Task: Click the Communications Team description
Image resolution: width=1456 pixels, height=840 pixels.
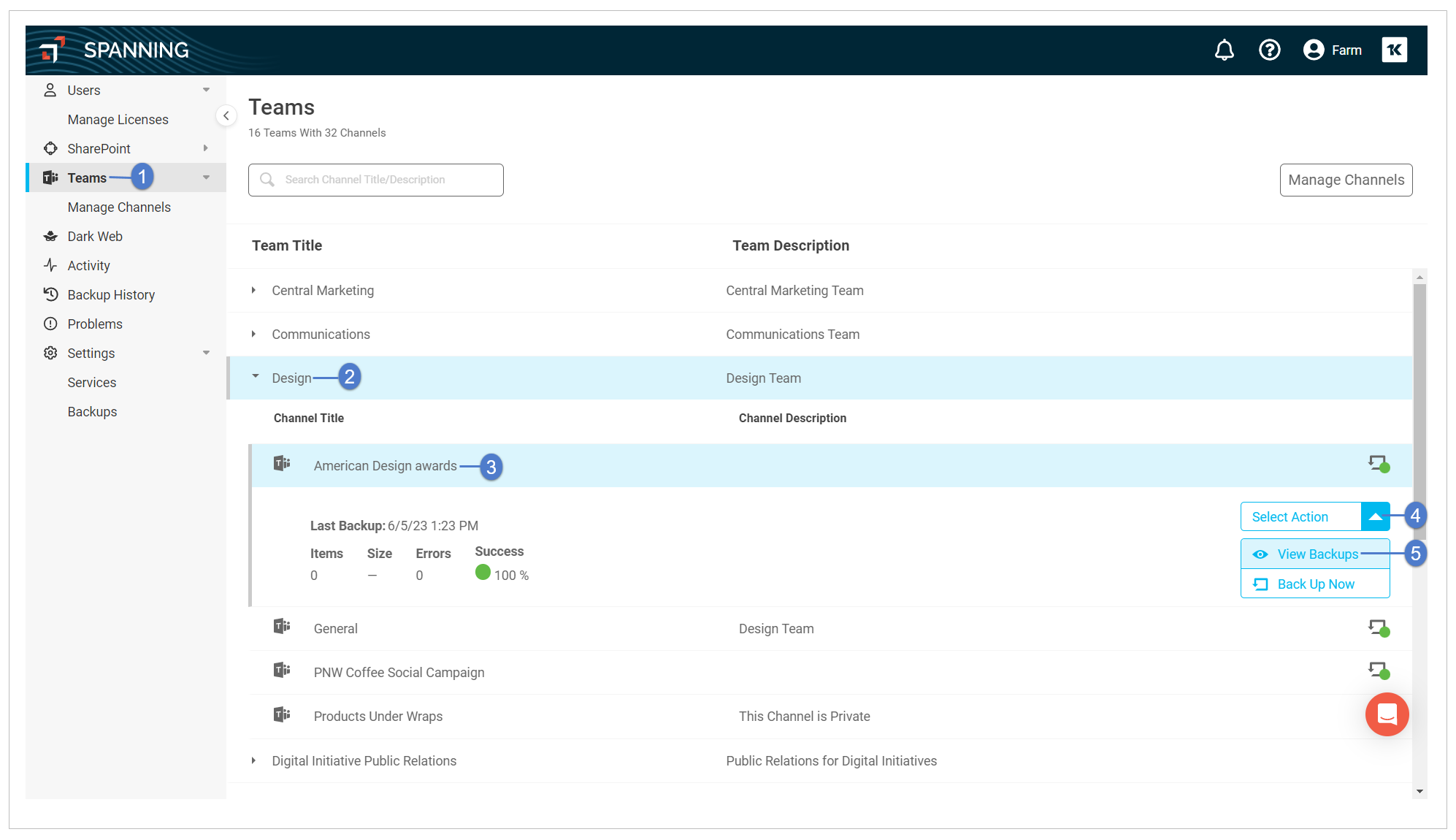Action: pyautogui.click(x=792, y=334)
